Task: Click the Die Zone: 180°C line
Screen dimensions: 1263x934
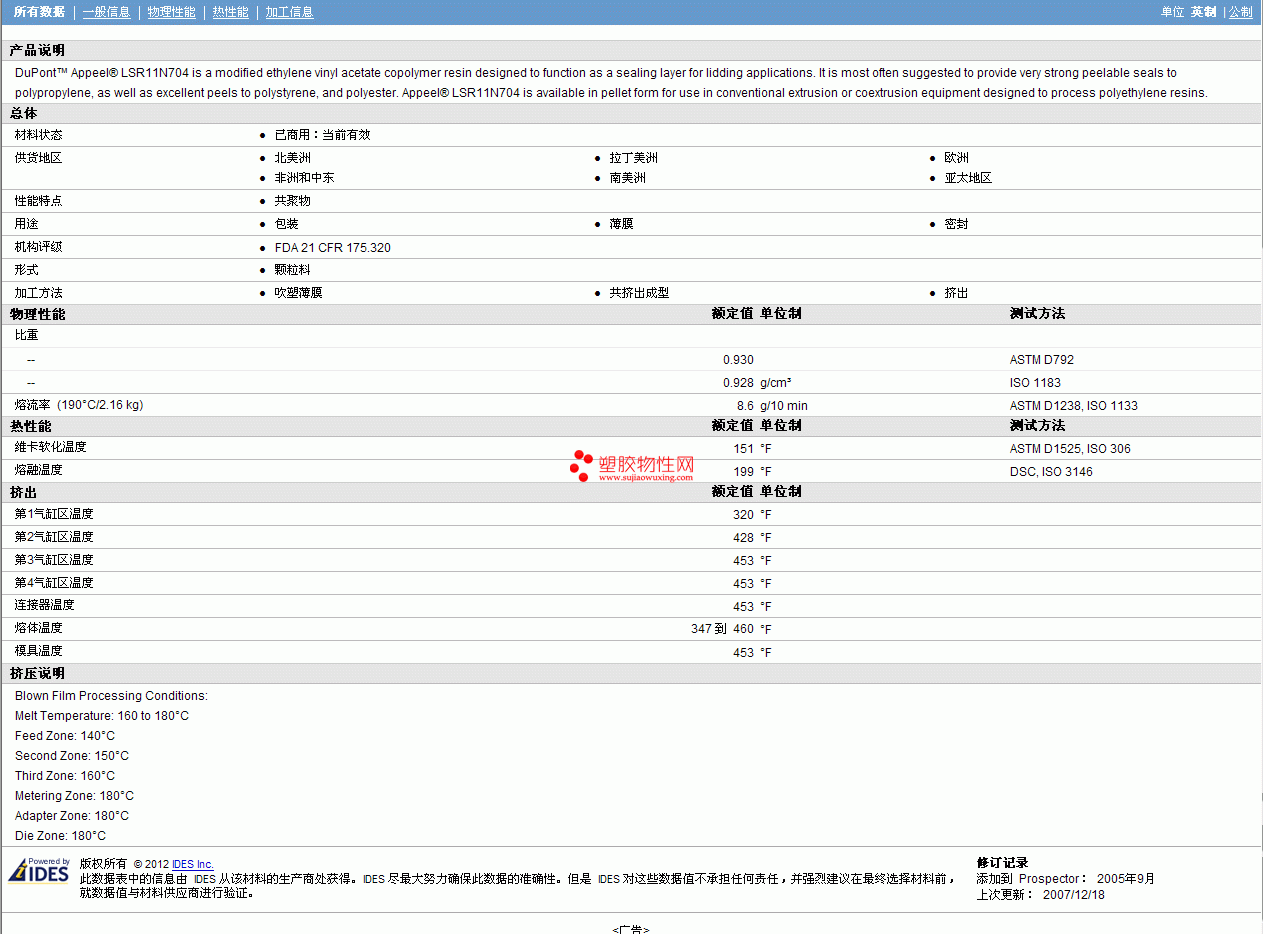Action: pos(60,836)
